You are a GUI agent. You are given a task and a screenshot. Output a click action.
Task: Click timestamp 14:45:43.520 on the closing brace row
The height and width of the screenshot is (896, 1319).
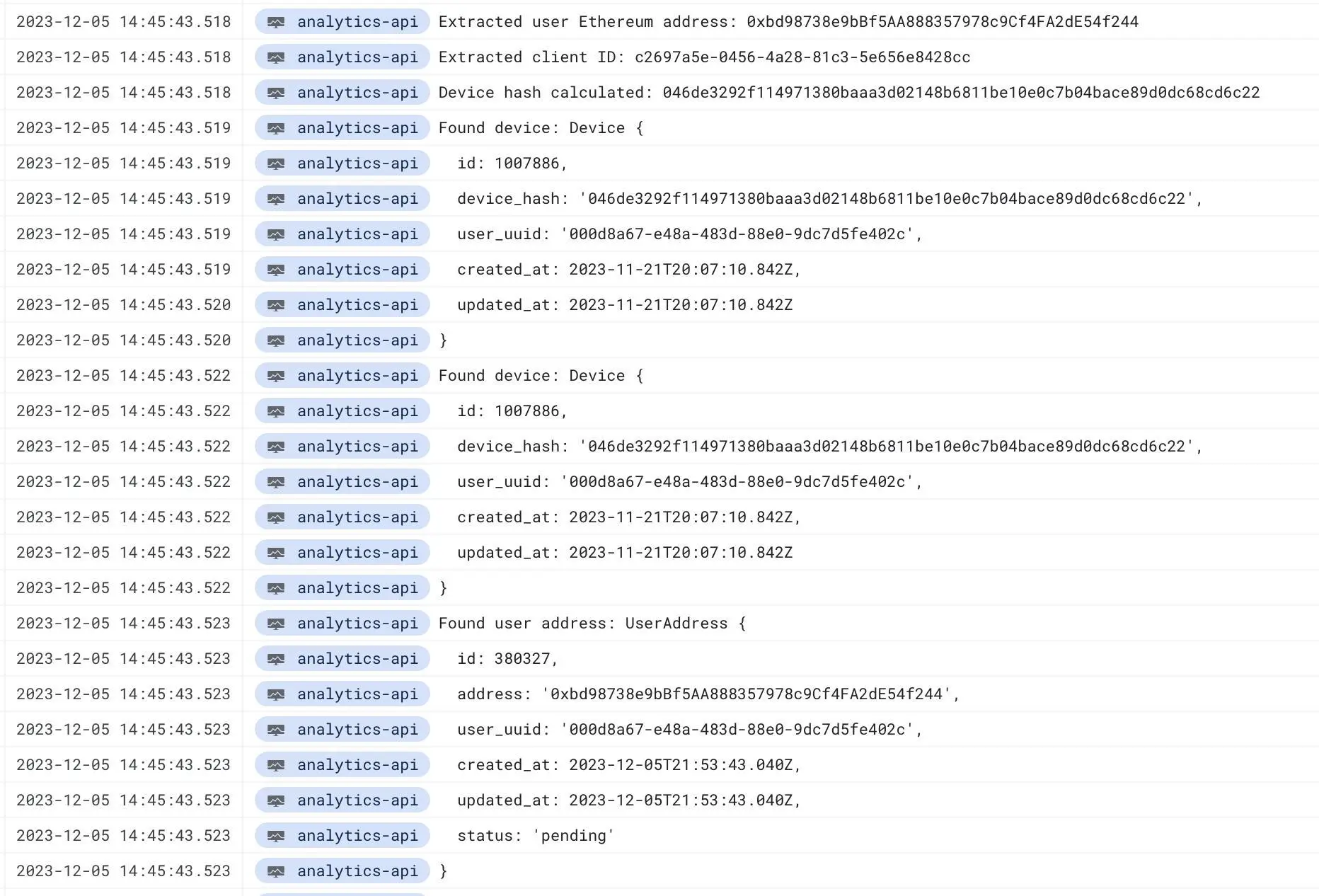coord(124,340)
